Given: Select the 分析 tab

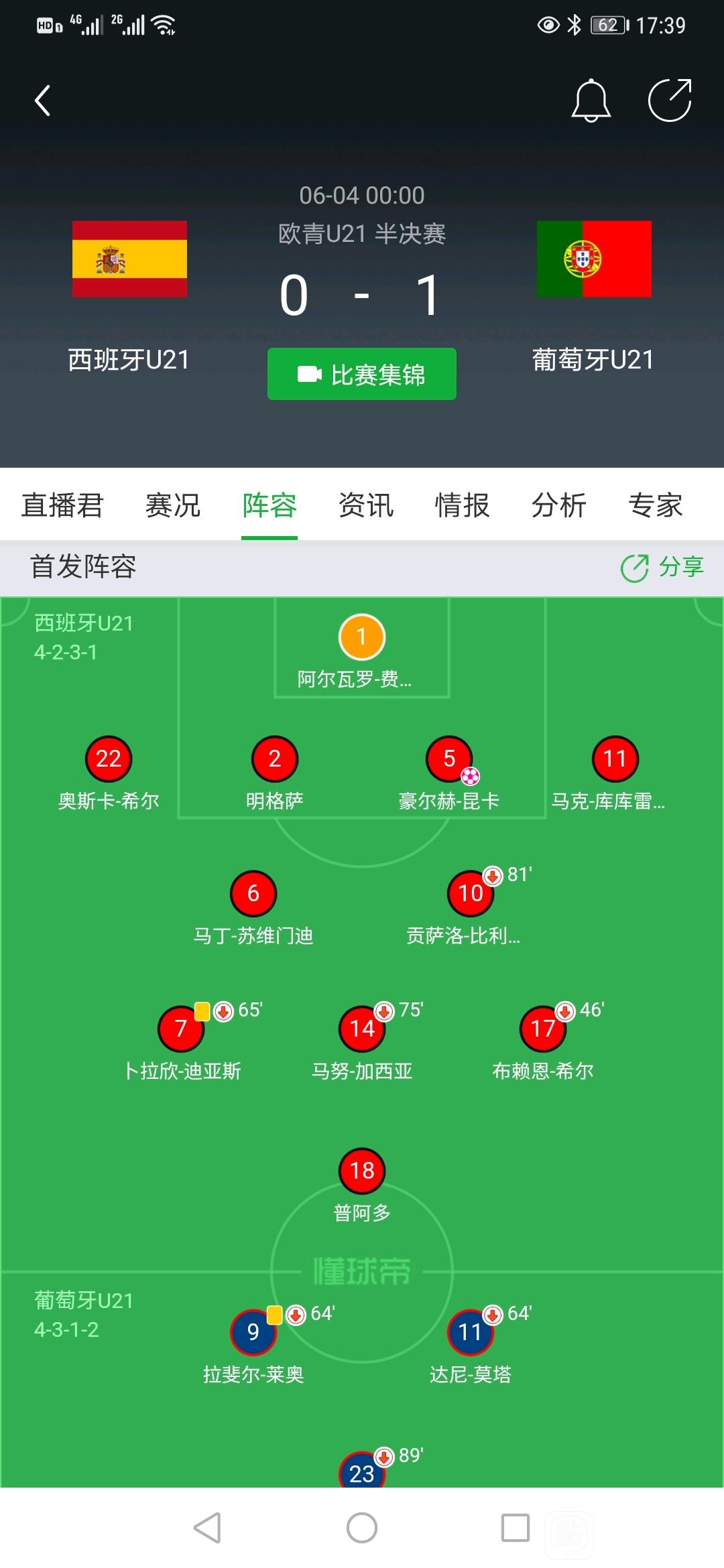Looking at the screenshot, I should coord(559,505).
